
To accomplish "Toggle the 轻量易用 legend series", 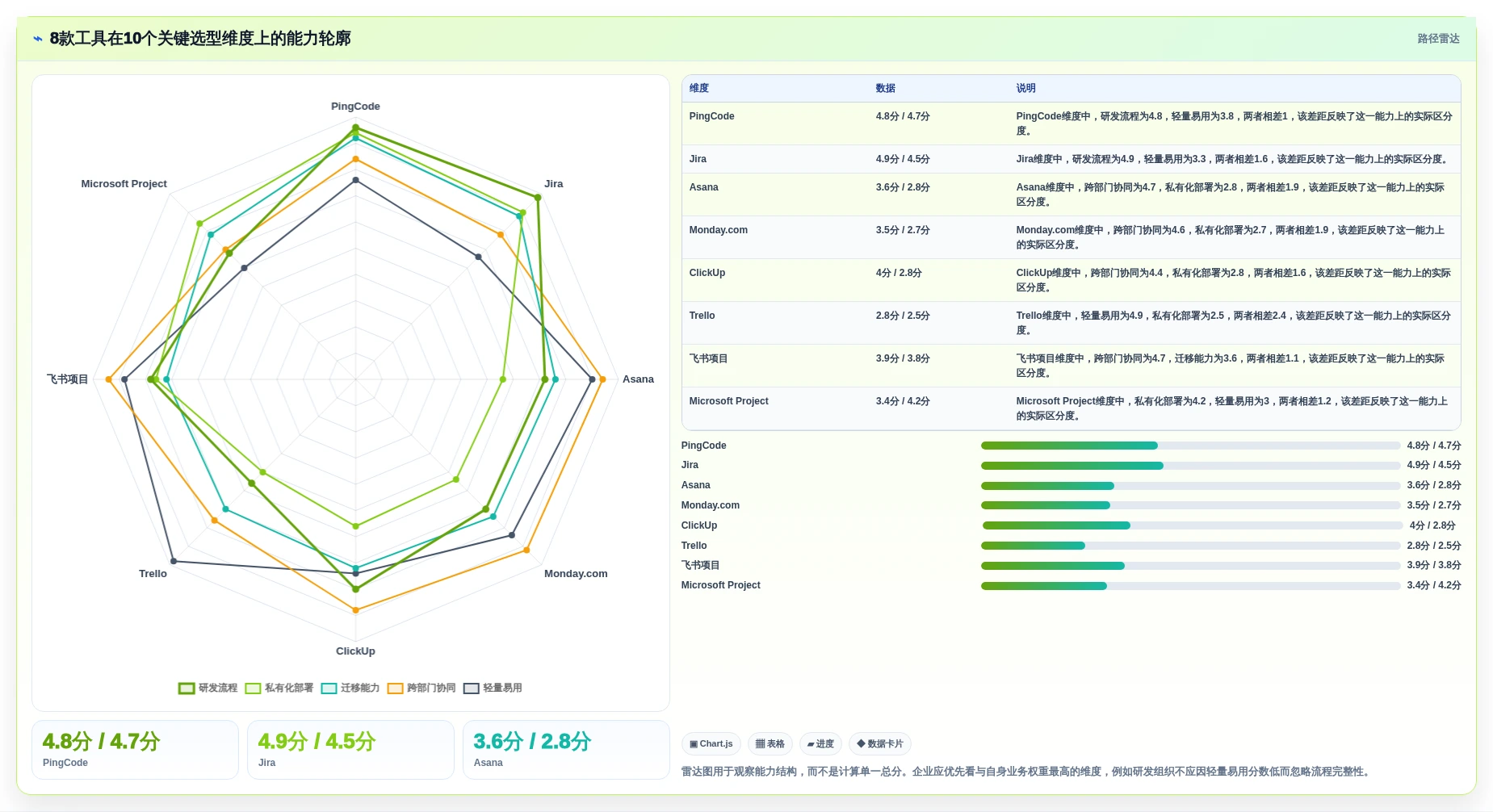I will point(493,688).
